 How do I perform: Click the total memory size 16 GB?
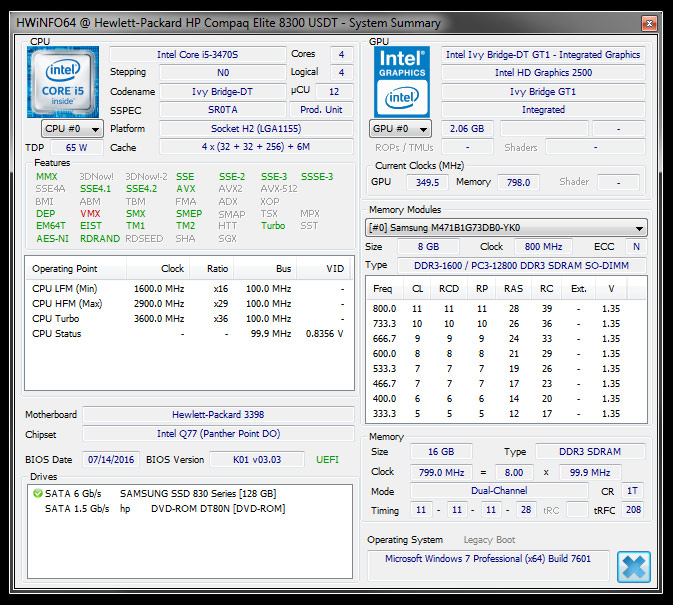[441, 452]
